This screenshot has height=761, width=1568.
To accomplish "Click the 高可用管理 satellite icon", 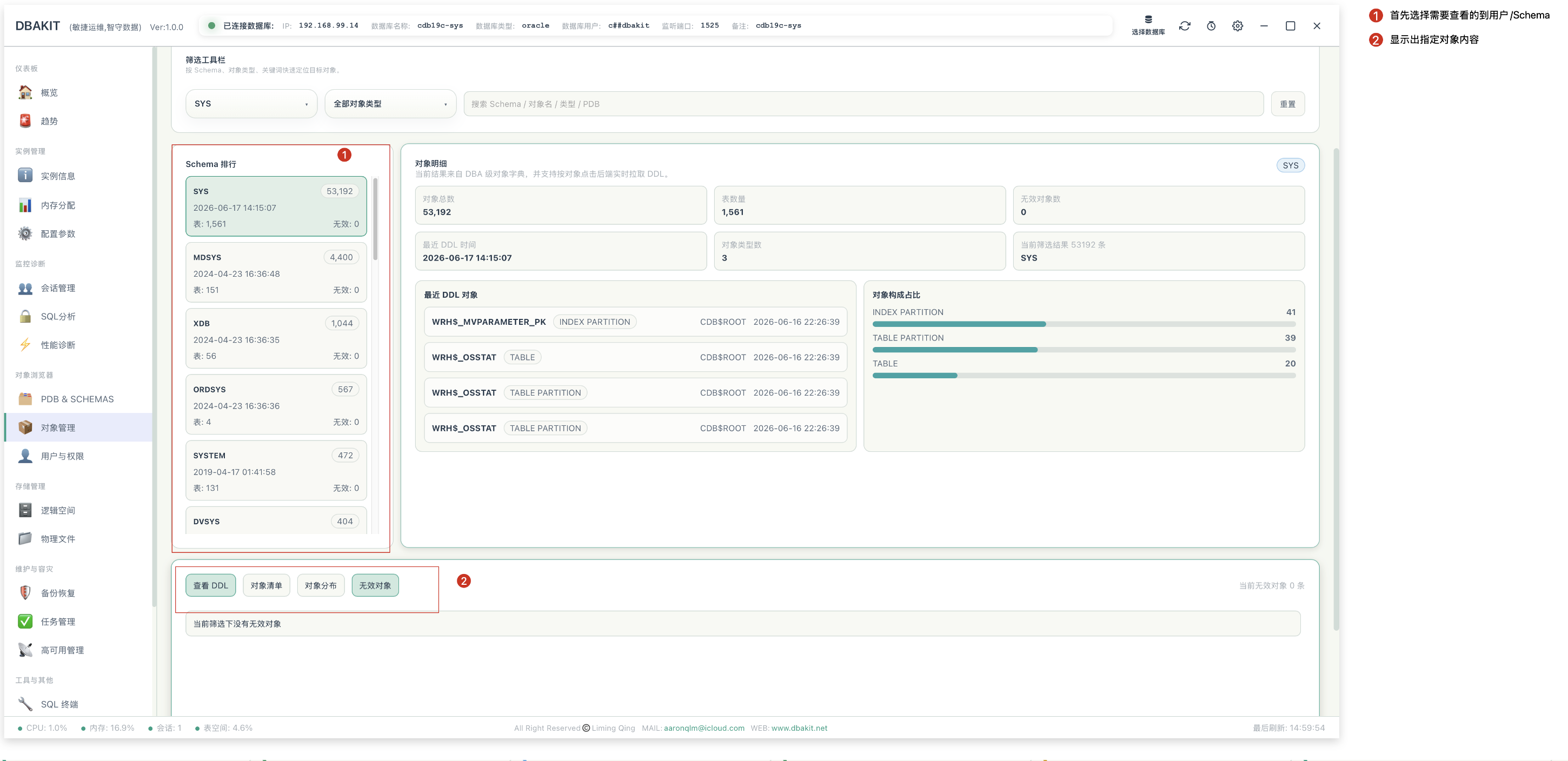I will 25,650.
